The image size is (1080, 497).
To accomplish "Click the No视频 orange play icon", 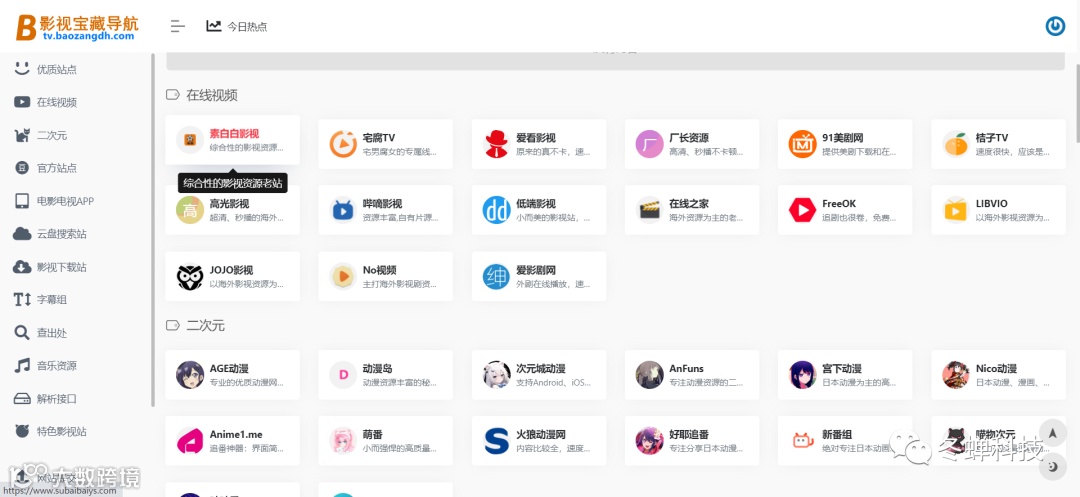I will point(342,277).
